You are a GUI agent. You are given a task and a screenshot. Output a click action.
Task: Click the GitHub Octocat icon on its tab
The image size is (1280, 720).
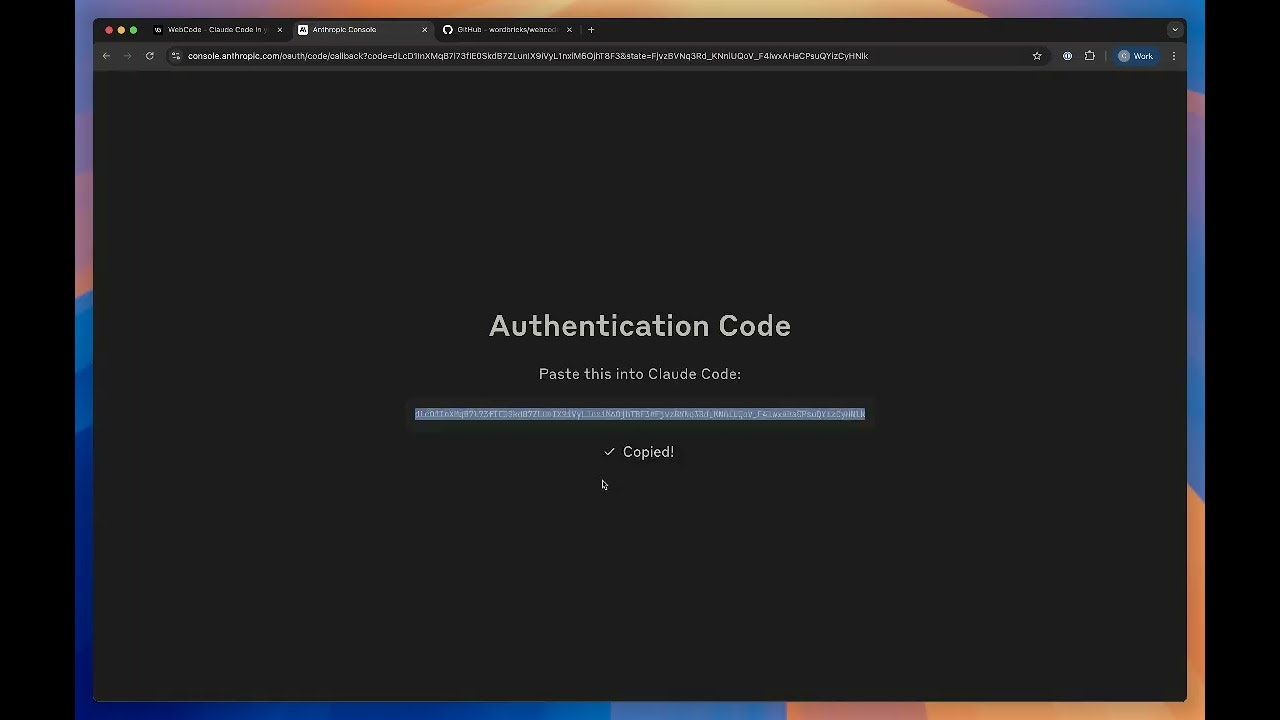pos(447,30)
